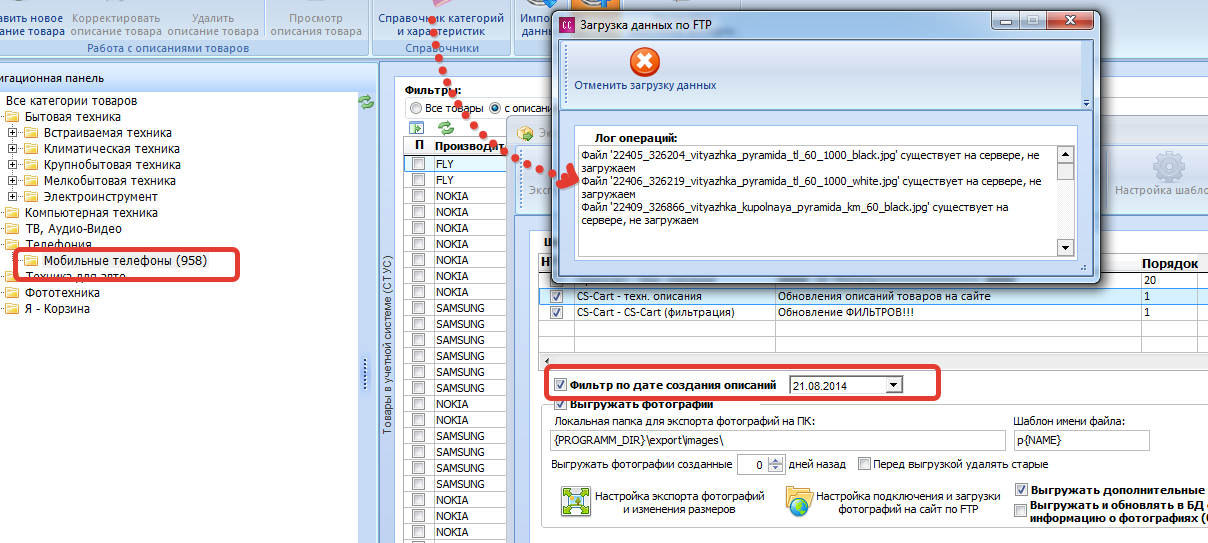Viewport: 1208px width, 543px height.
Task: Open photo export and resize settings icon
Action: 575,502
